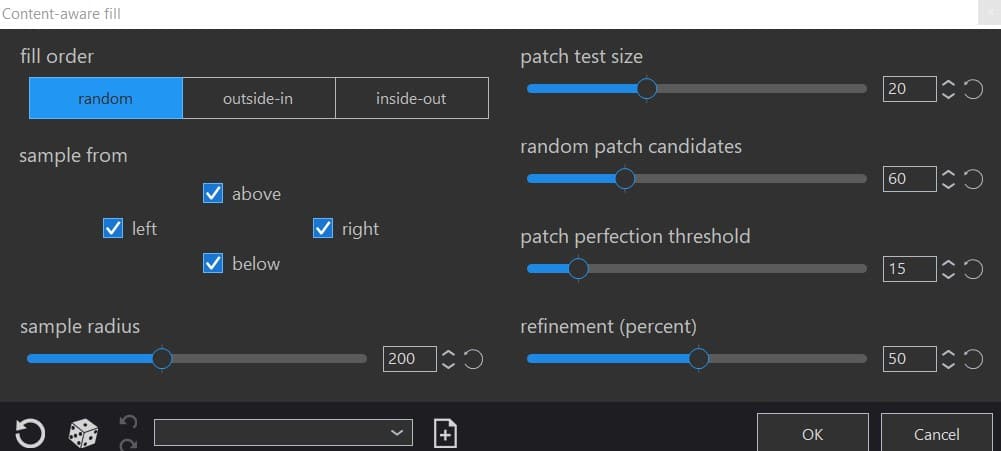The height and width of the screenshot is (451, 1001).
Task: Reset the sample radius value
Action: coord(472,359)
